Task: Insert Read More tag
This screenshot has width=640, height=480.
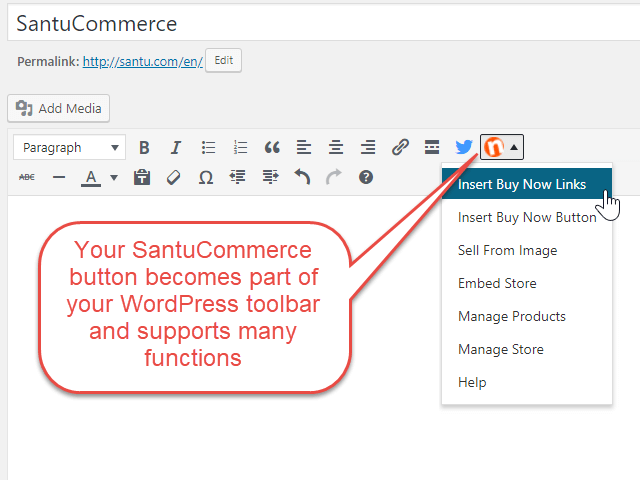Action: coord(432,147)
